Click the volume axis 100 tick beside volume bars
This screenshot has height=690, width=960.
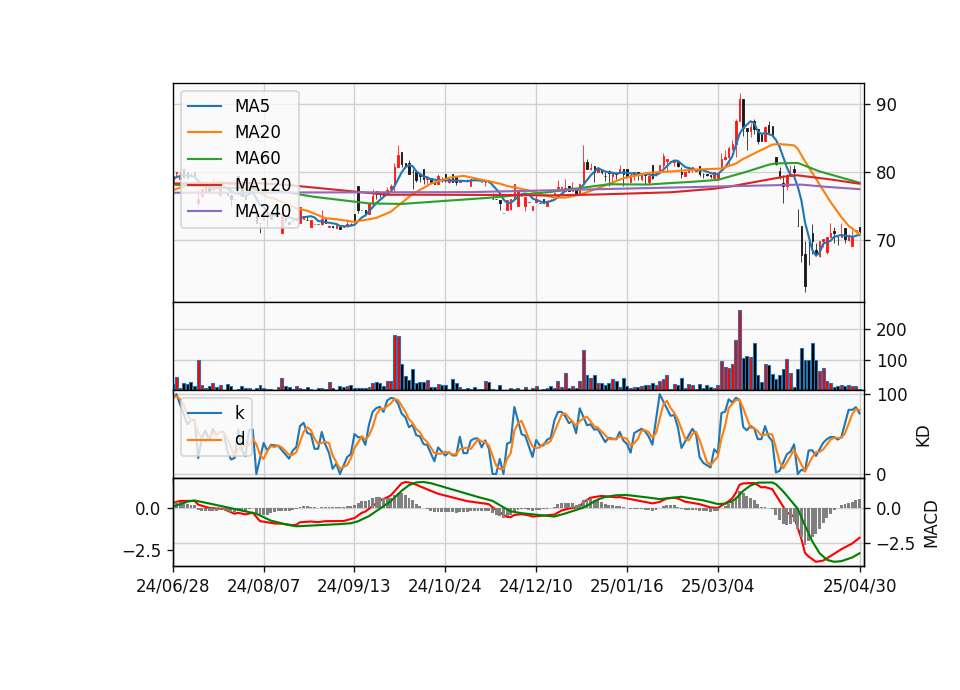(891, 361)
